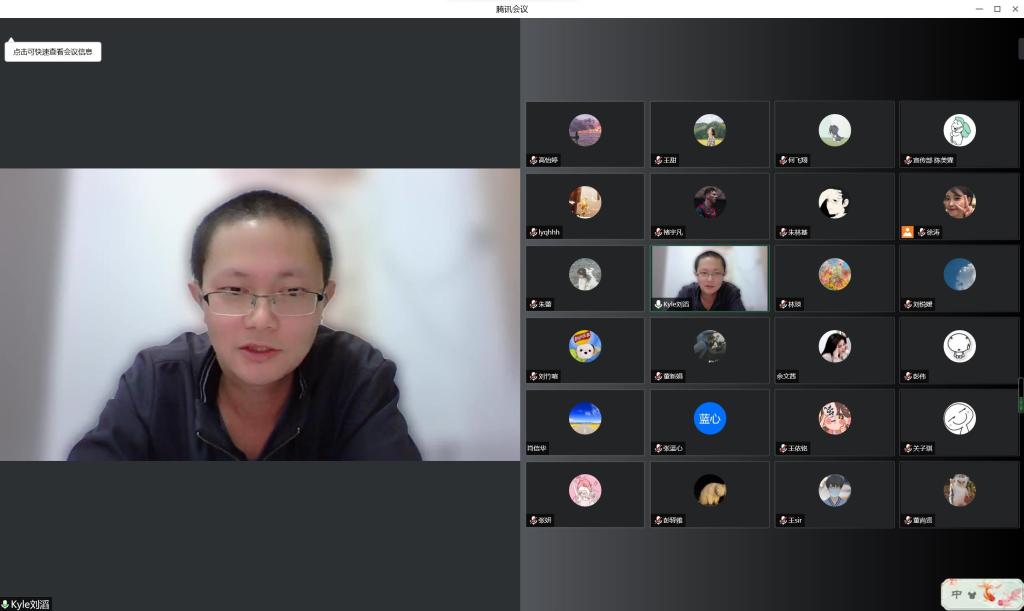Click the IME 中 language indicator
The image size is (1024, 611).
tap(957, 594)
